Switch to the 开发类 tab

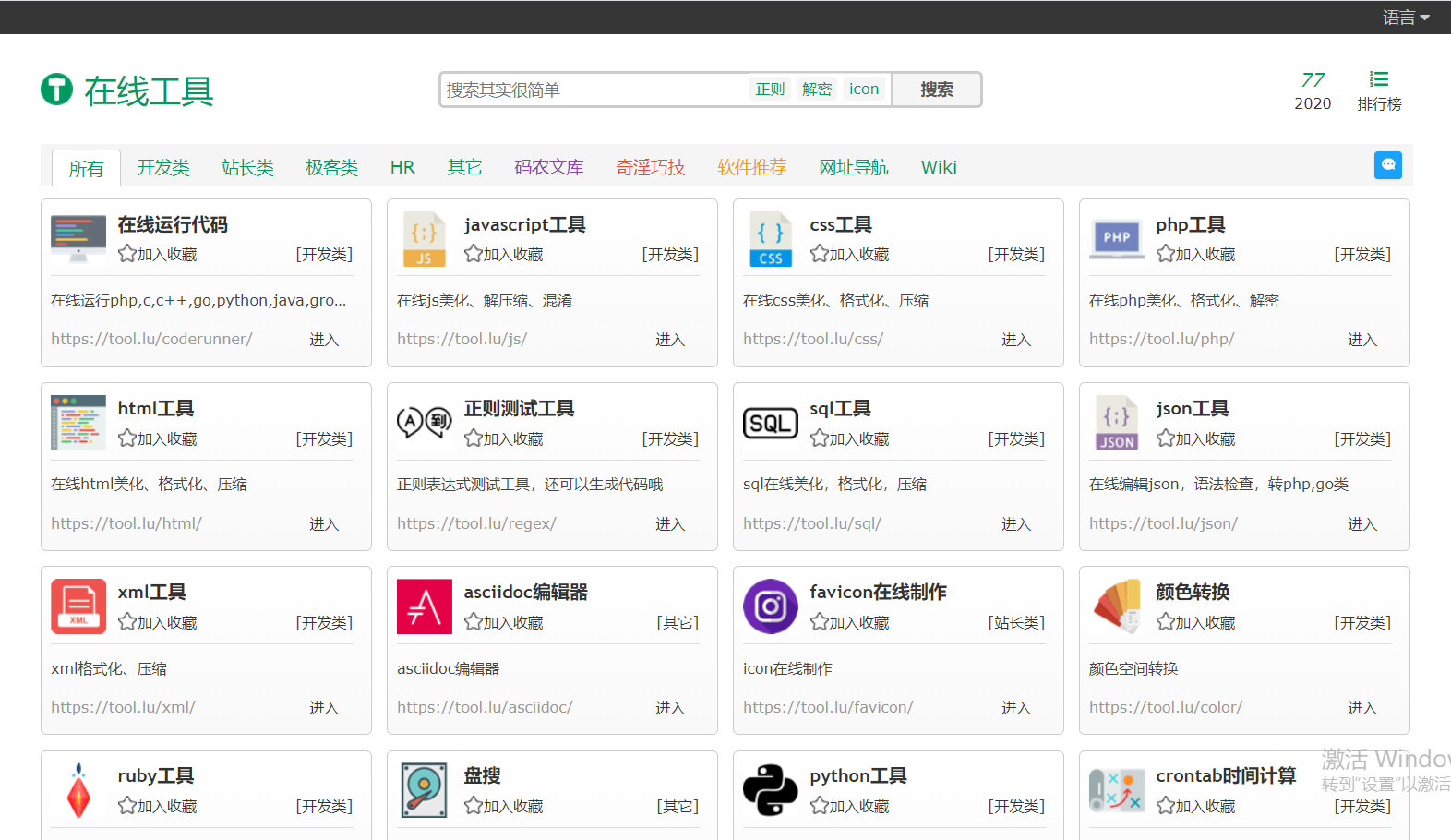[x=163, y=167]
